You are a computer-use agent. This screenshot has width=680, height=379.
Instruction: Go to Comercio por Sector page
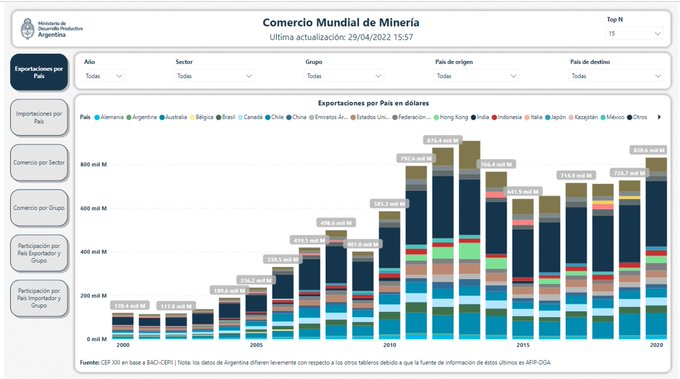pyautogui.click(x=39, y=163)
